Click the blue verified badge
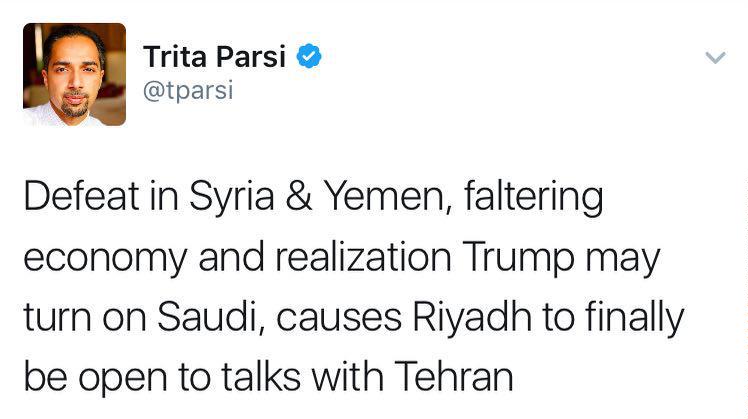This screenshot has height=419, width=748. click(311, 57)
